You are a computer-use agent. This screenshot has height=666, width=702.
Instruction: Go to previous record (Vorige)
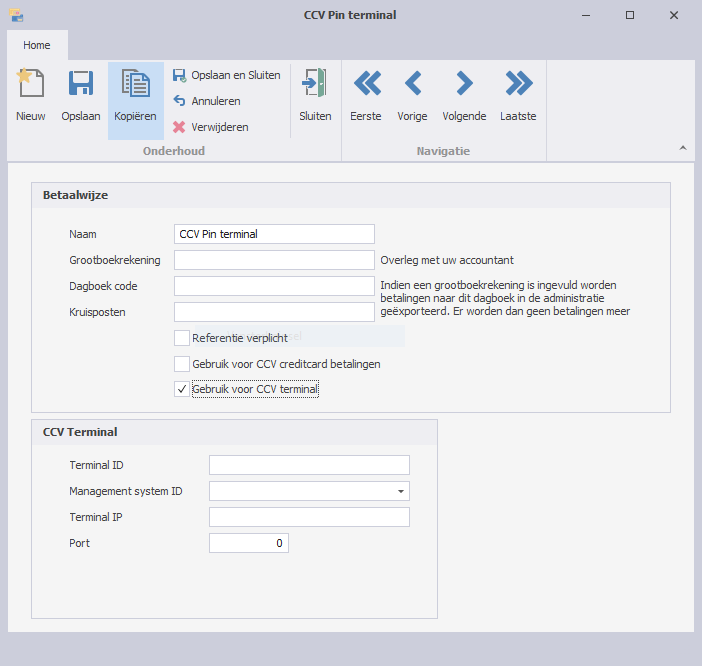click(x=412, y=95)
